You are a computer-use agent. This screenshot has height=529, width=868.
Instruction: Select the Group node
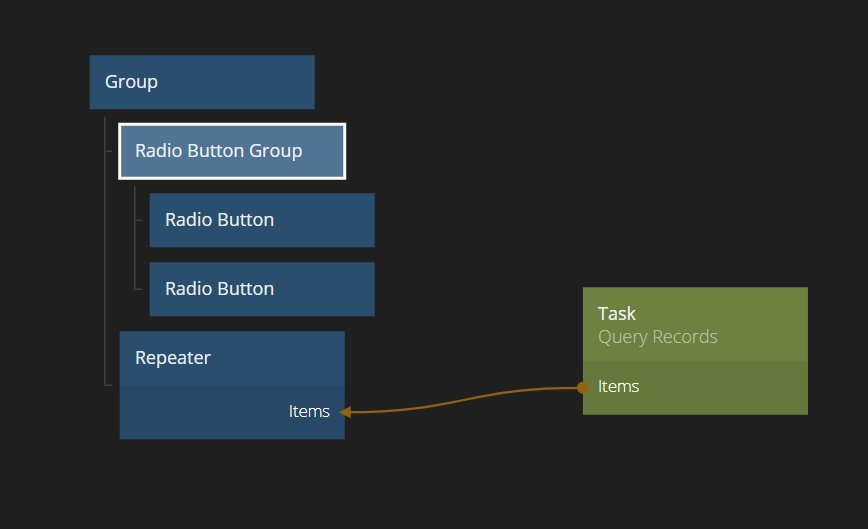[x=201, y=82]
